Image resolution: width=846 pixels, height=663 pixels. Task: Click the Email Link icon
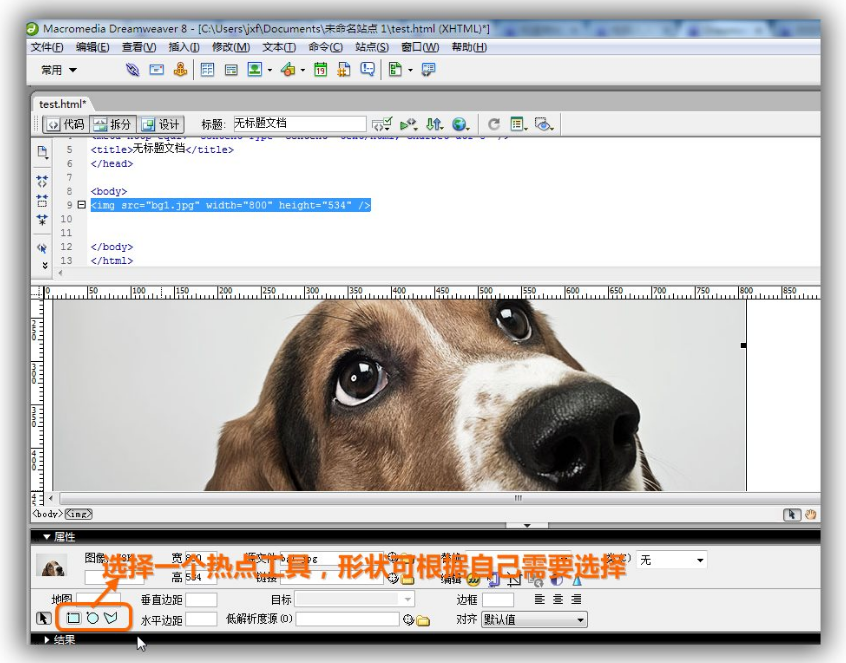(x=156, y=70)
